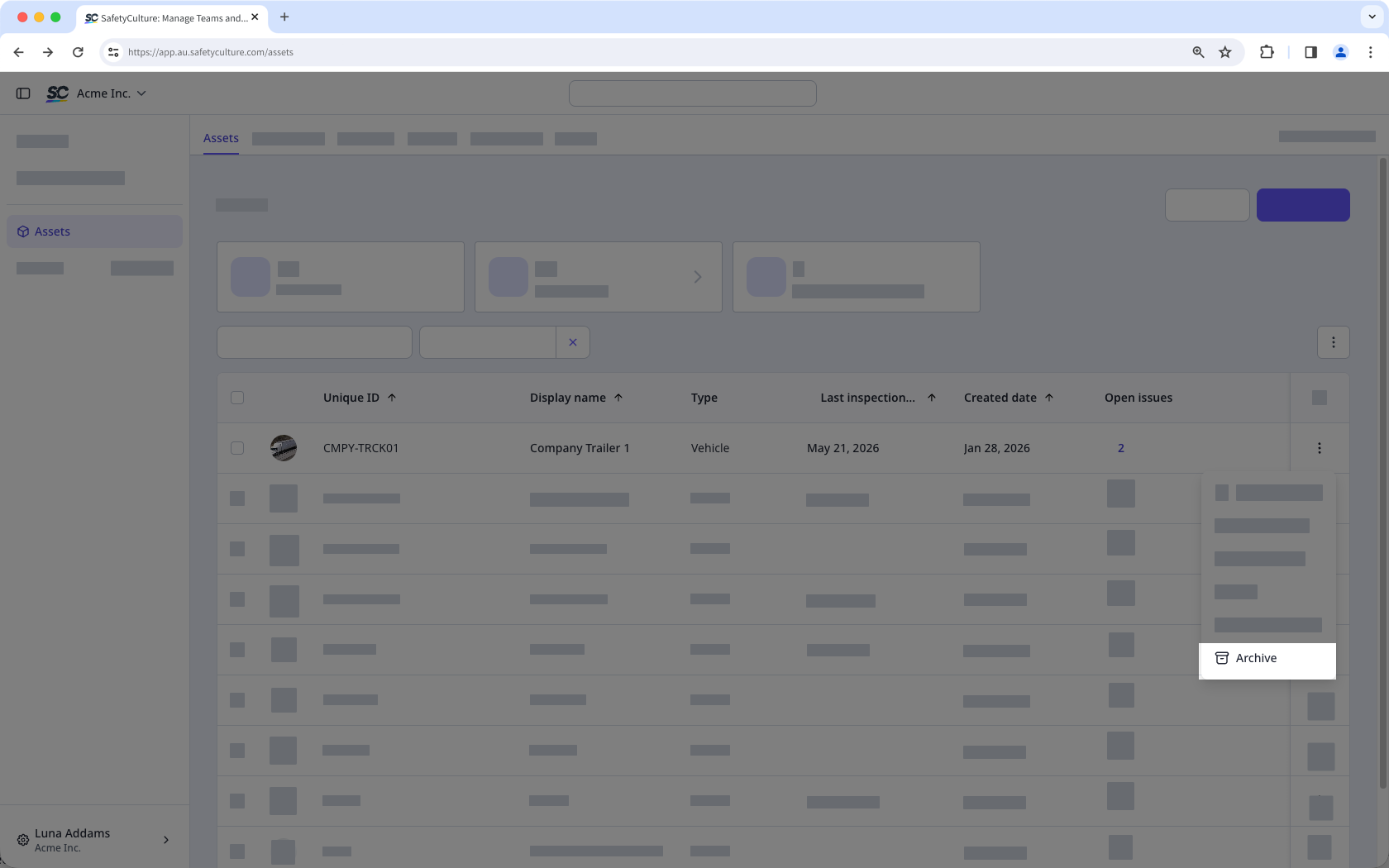1389x868 pixels.
Task: Open a new browser tab
Action: [x=284, y=17]
